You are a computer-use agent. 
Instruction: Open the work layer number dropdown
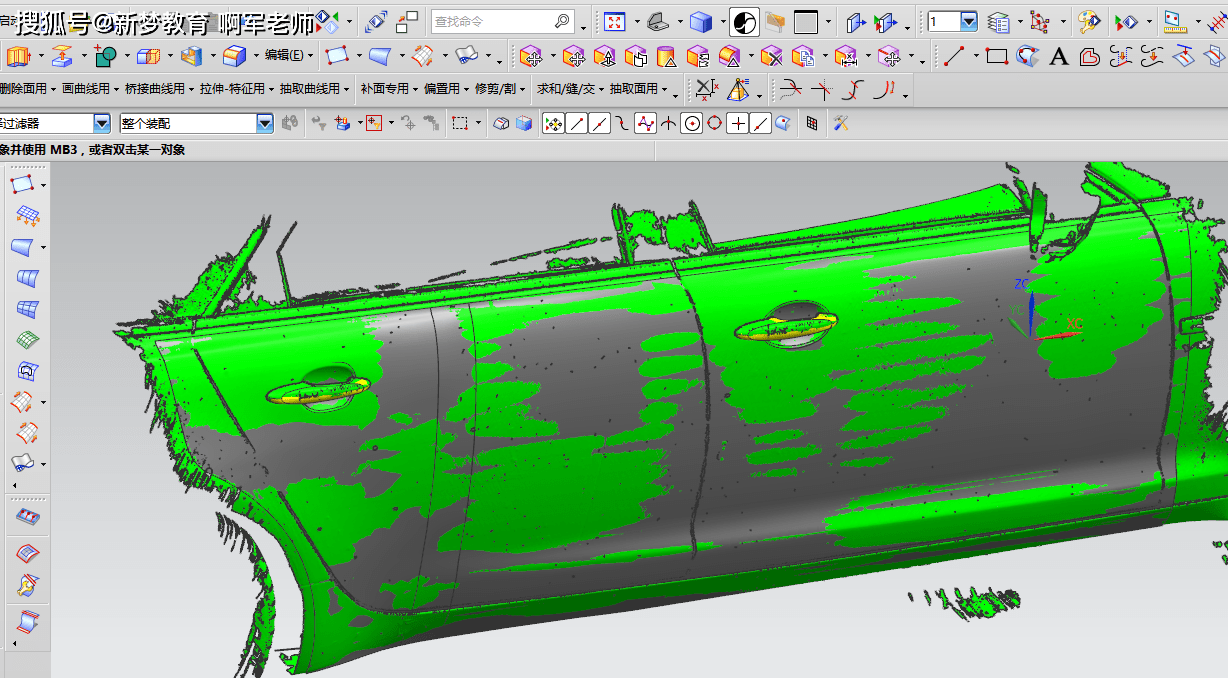click(968, 21)
